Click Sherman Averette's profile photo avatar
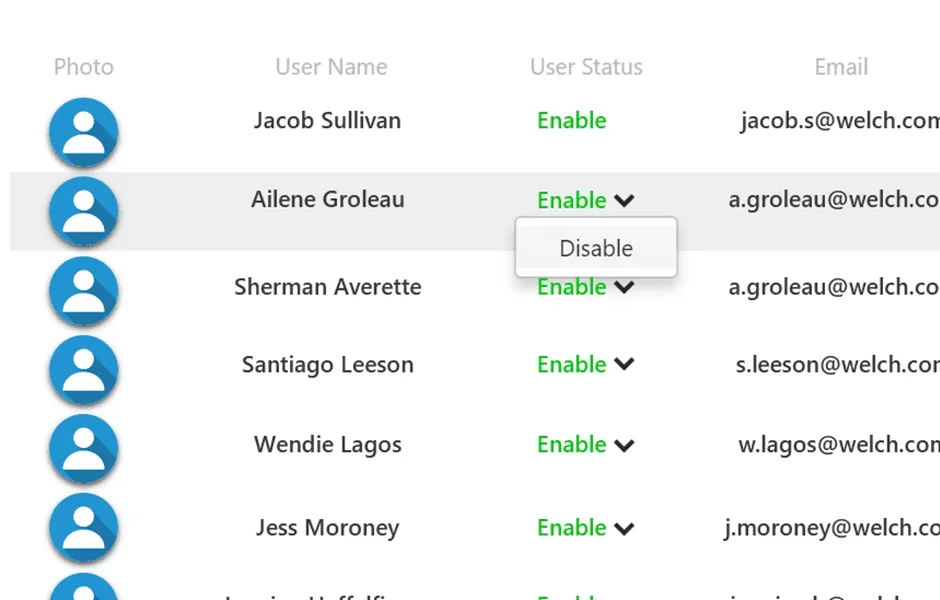 coord(84,292)
